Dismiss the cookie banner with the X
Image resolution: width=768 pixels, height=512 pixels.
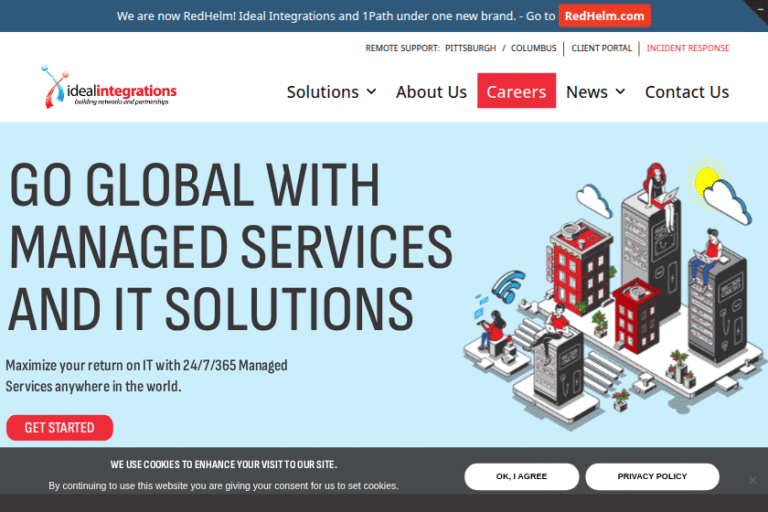753,480
